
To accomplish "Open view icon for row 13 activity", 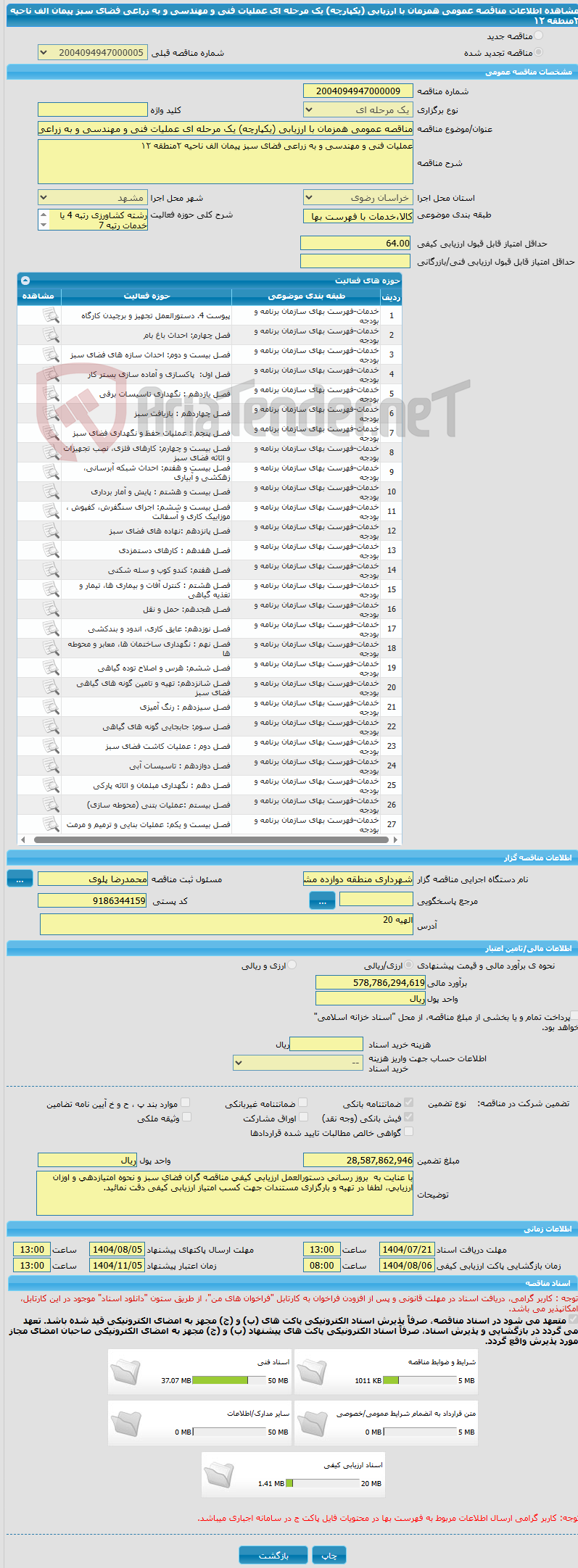I will coord(51,550).
